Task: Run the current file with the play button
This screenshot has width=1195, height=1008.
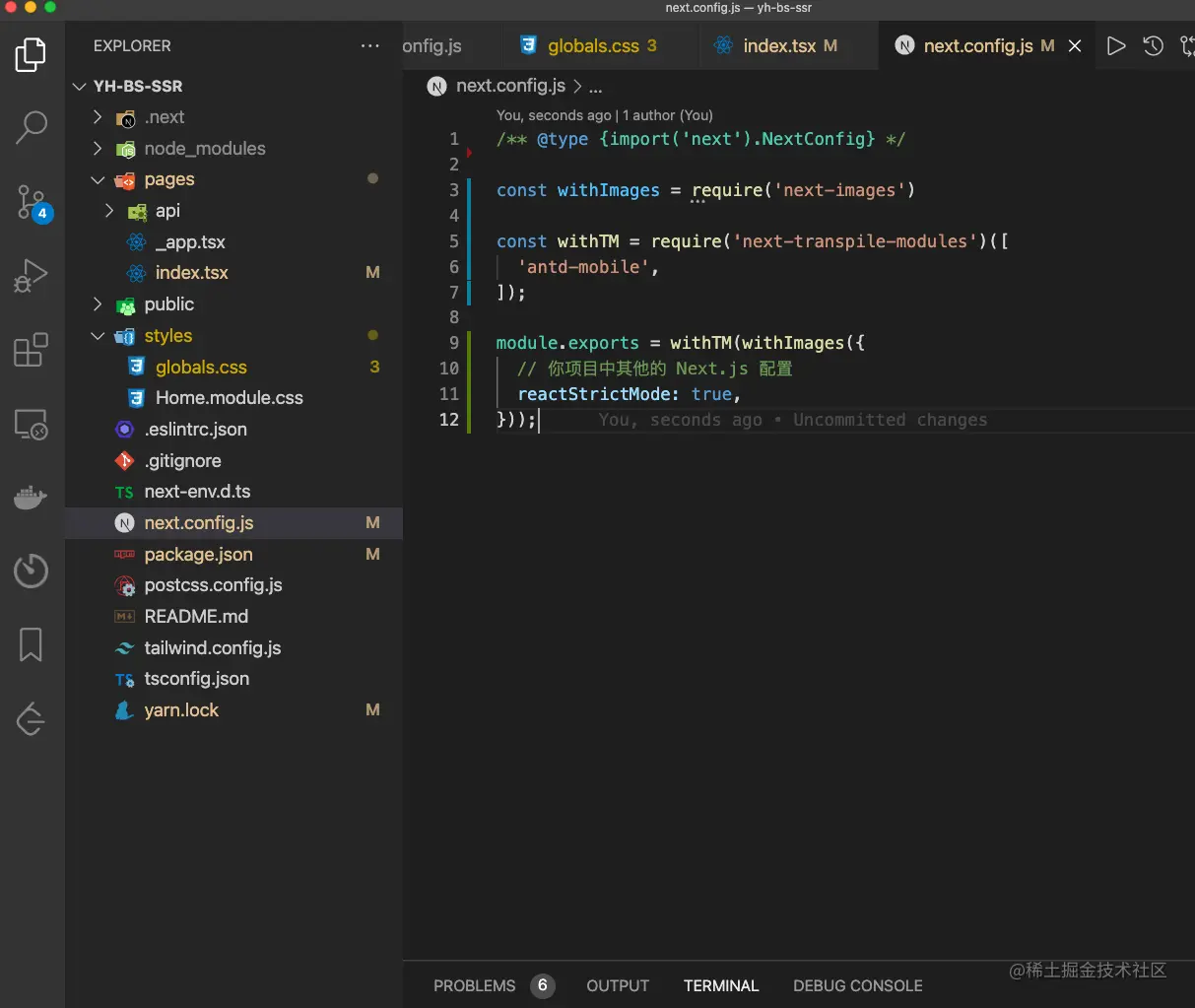Action: point(1116,45)
